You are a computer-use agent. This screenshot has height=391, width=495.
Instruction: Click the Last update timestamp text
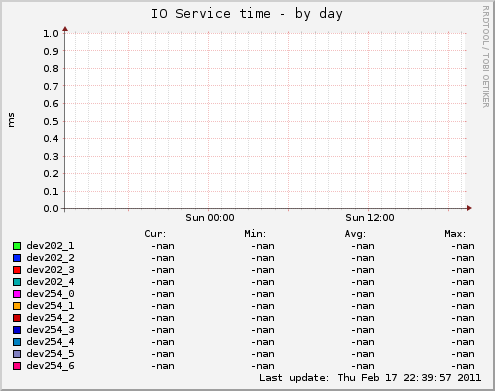(x=370, y=378)
